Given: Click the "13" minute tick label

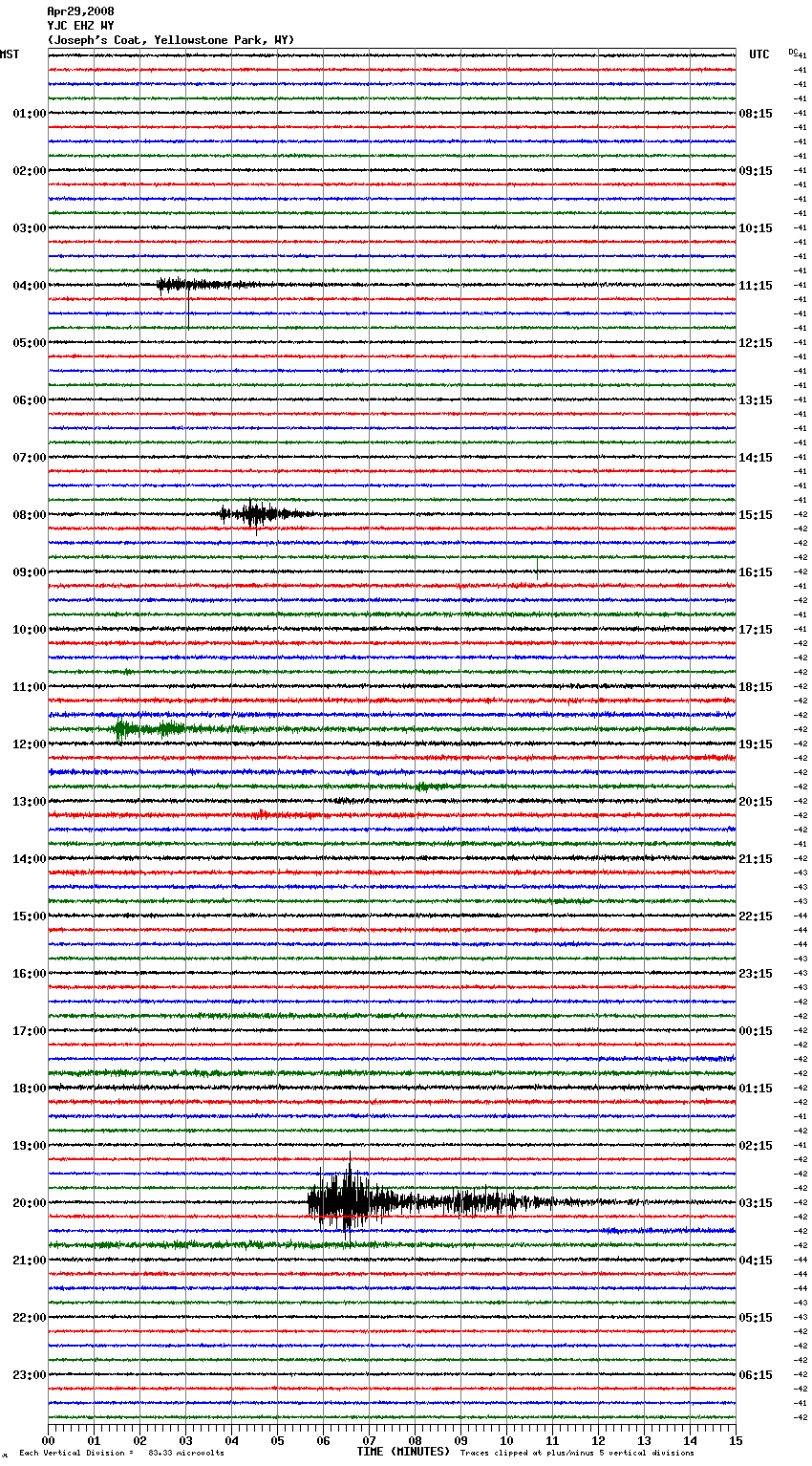Looking at the screenshot, I should [x=644, y=1440].
